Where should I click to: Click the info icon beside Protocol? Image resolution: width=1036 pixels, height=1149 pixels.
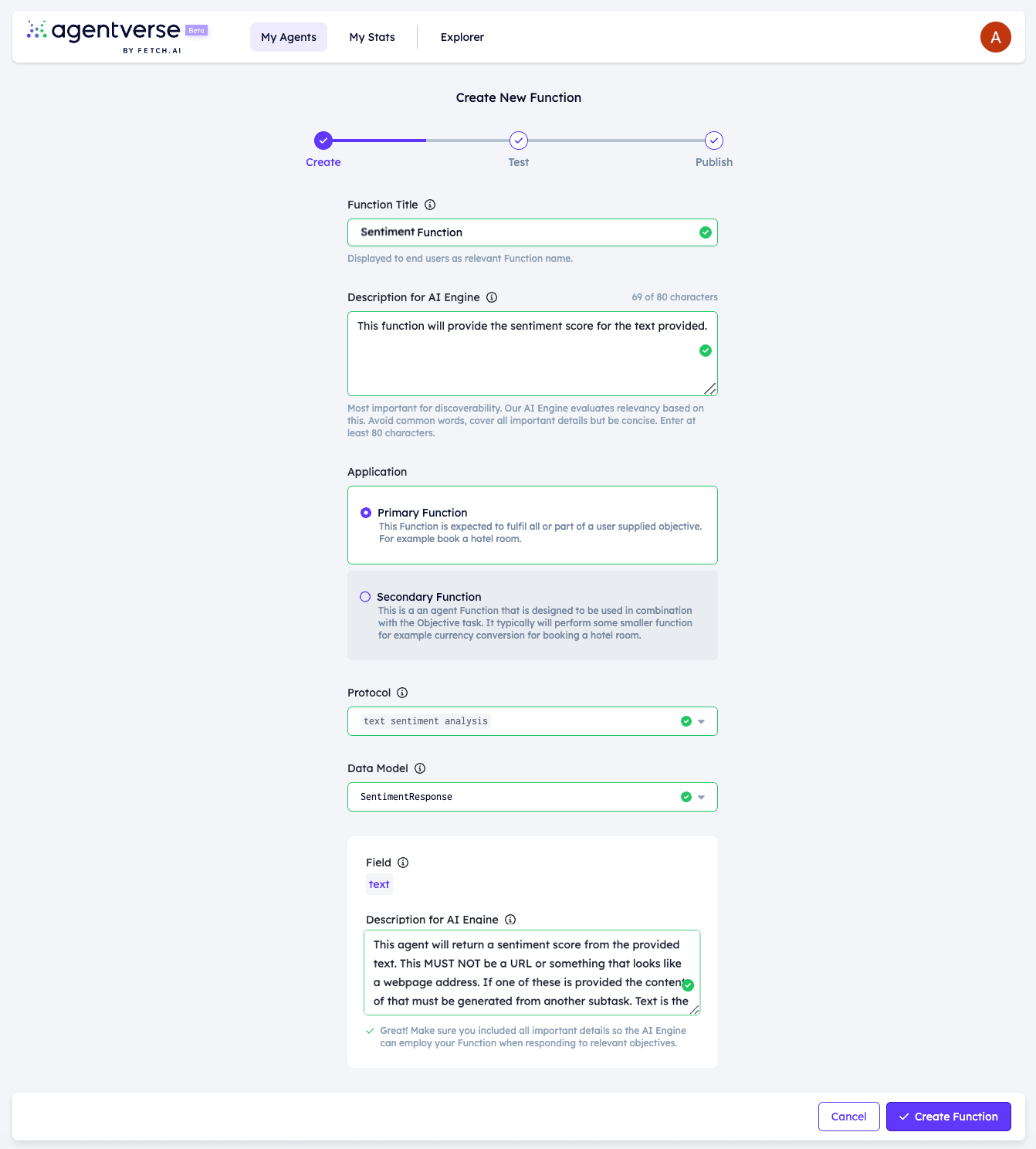point(402,693)
